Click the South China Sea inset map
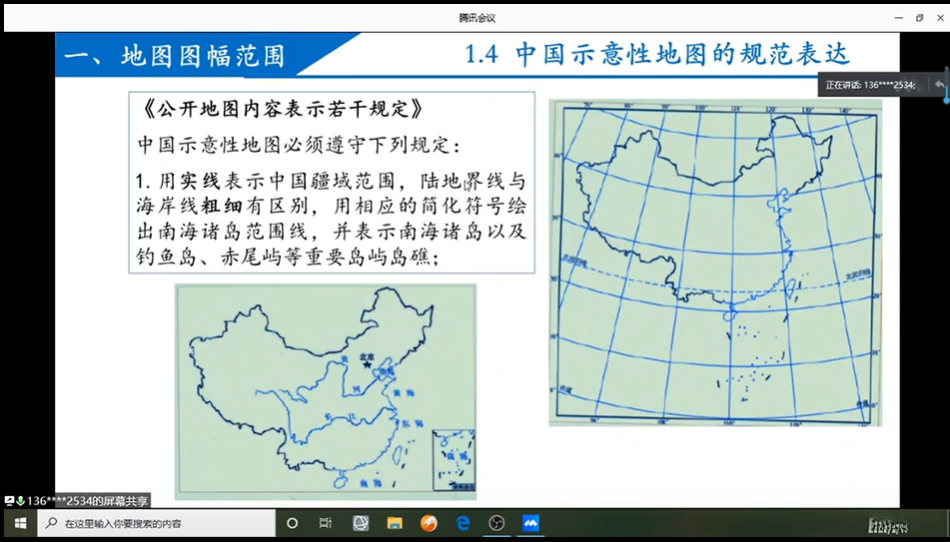Viewport: 950px width, 542px height. (x=453, y=461)
